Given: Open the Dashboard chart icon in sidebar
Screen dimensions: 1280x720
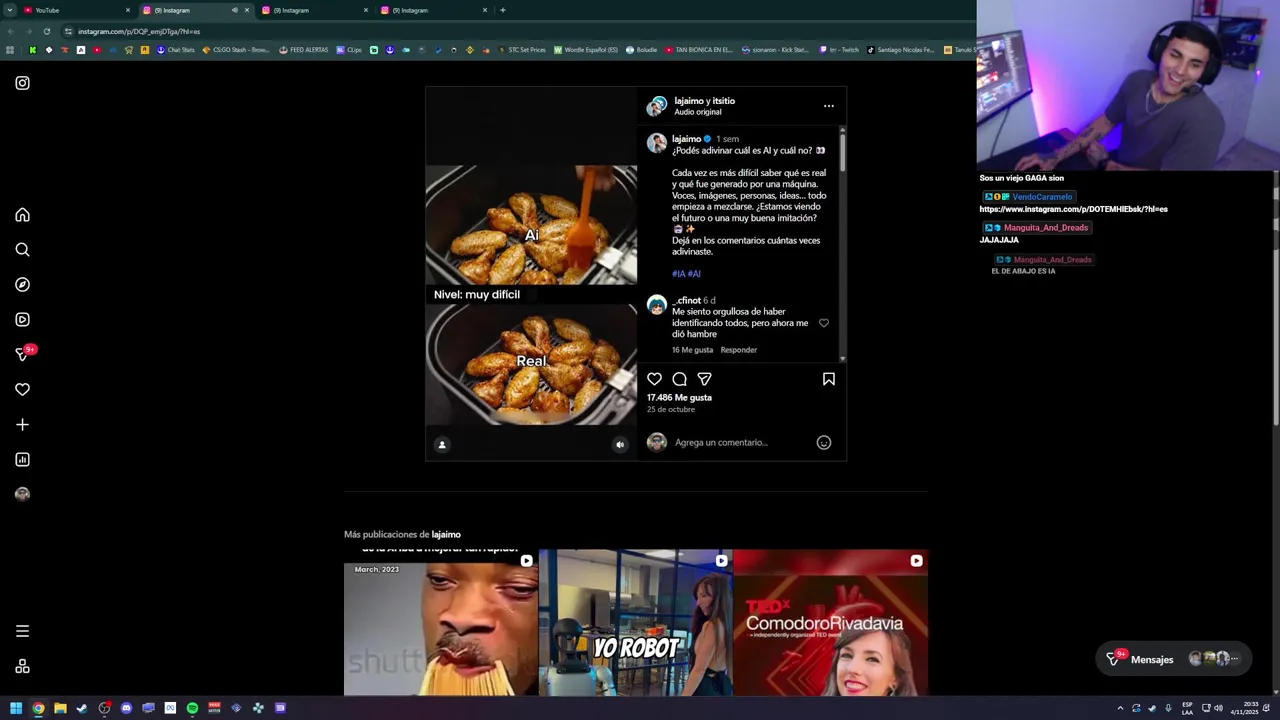Looking at the screenshot, I should (x=22, y=460).
